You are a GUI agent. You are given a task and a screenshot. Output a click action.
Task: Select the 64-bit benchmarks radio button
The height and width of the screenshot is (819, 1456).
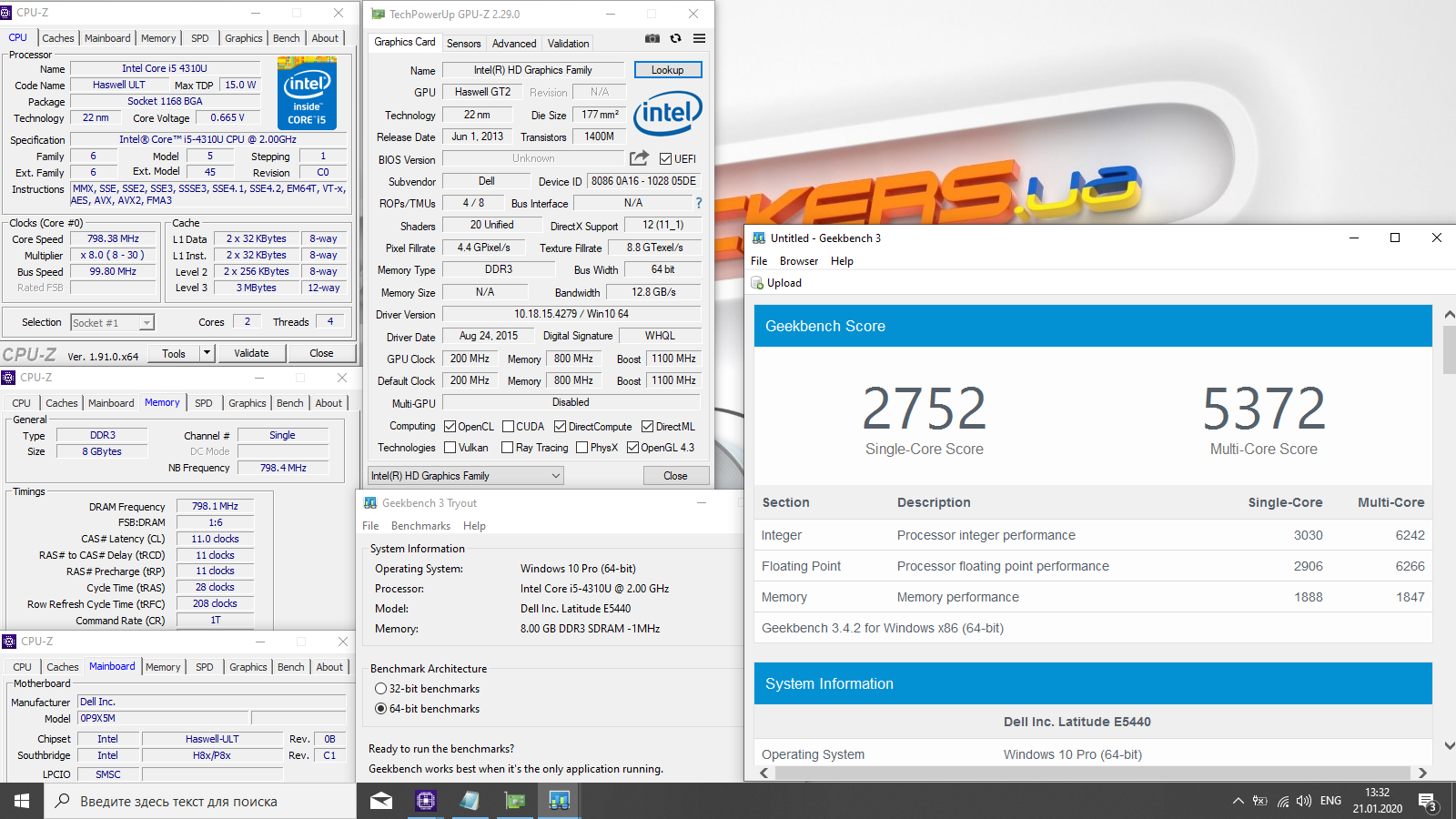point(381,708)
